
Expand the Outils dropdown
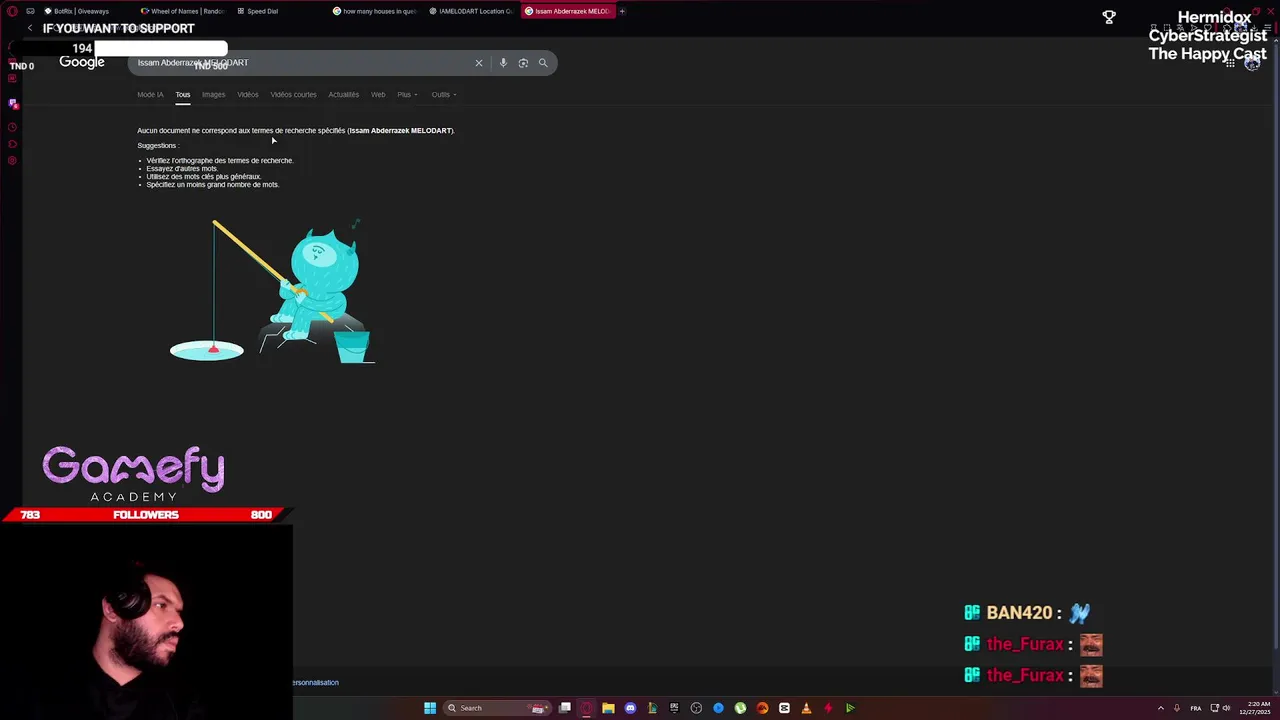point(444,95)
